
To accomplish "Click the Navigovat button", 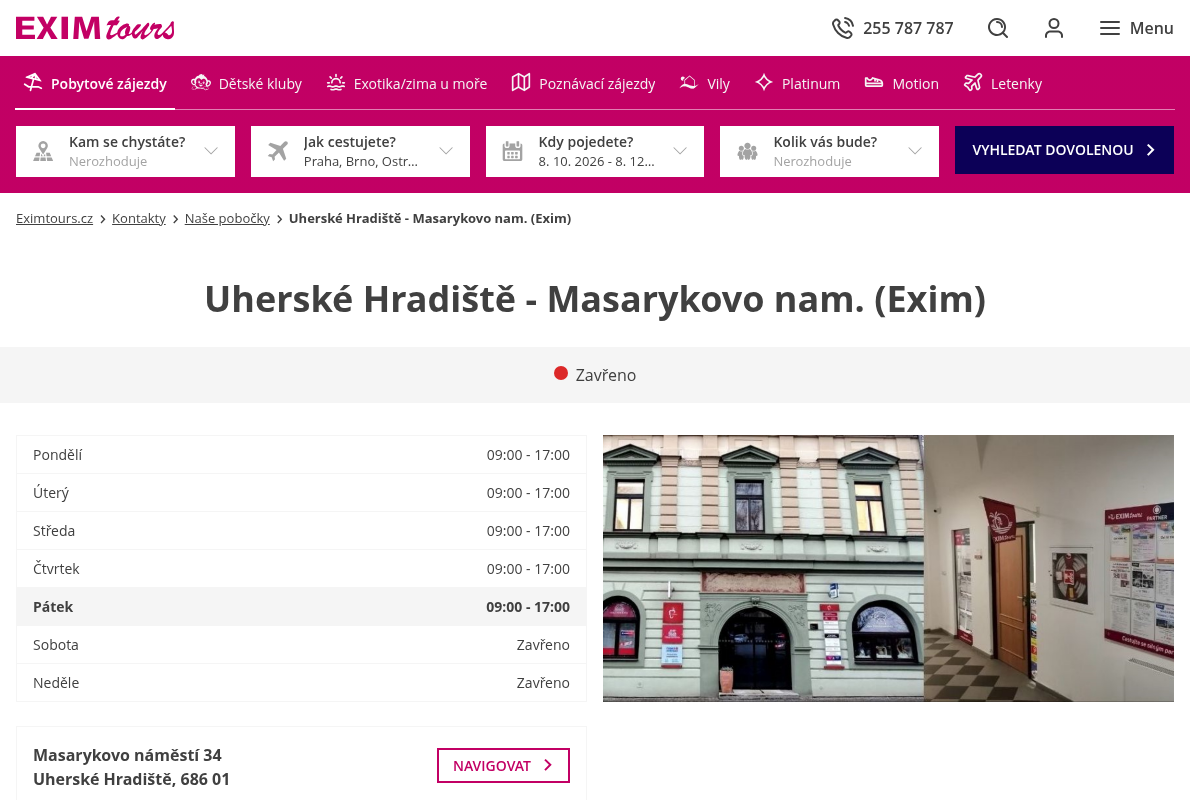I will (x=503, y=765).
